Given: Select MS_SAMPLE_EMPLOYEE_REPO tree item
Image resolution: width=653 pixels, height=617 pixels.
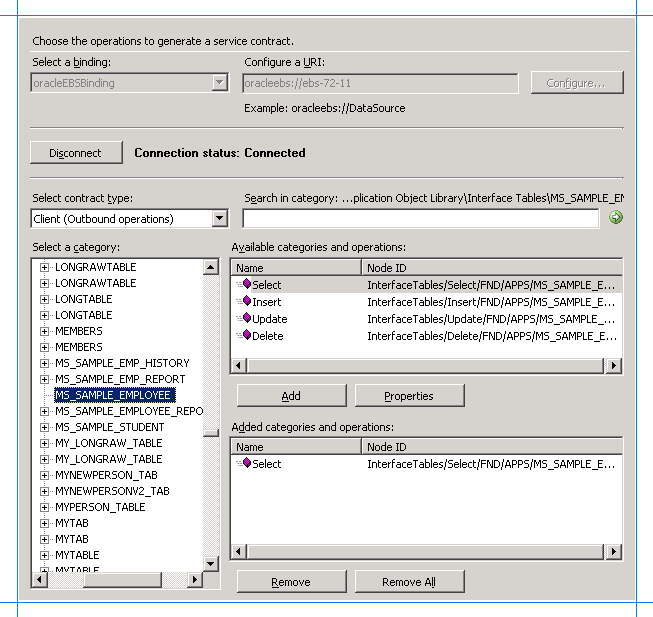Looking at the screenshot, I should [129, 411].
